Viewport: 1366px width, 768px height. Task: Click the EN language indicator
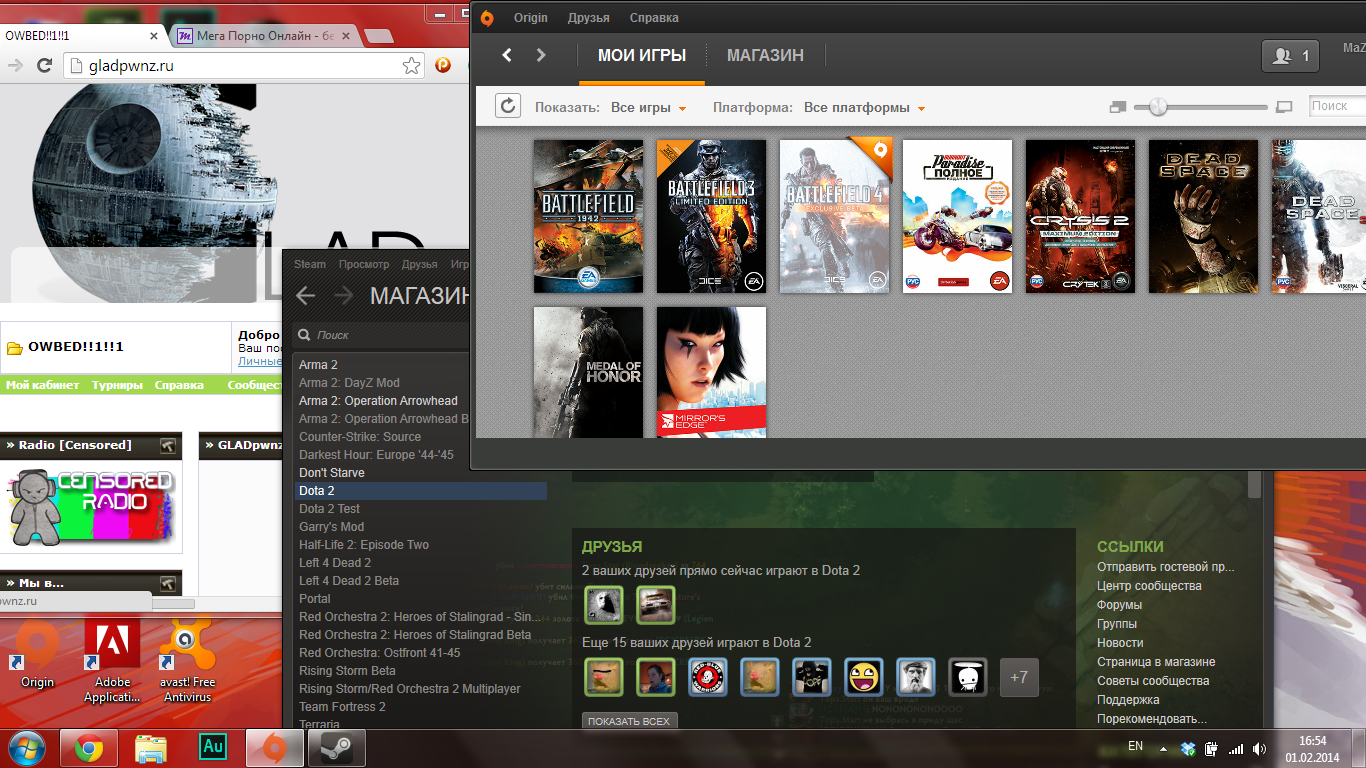pos(1135,746)
